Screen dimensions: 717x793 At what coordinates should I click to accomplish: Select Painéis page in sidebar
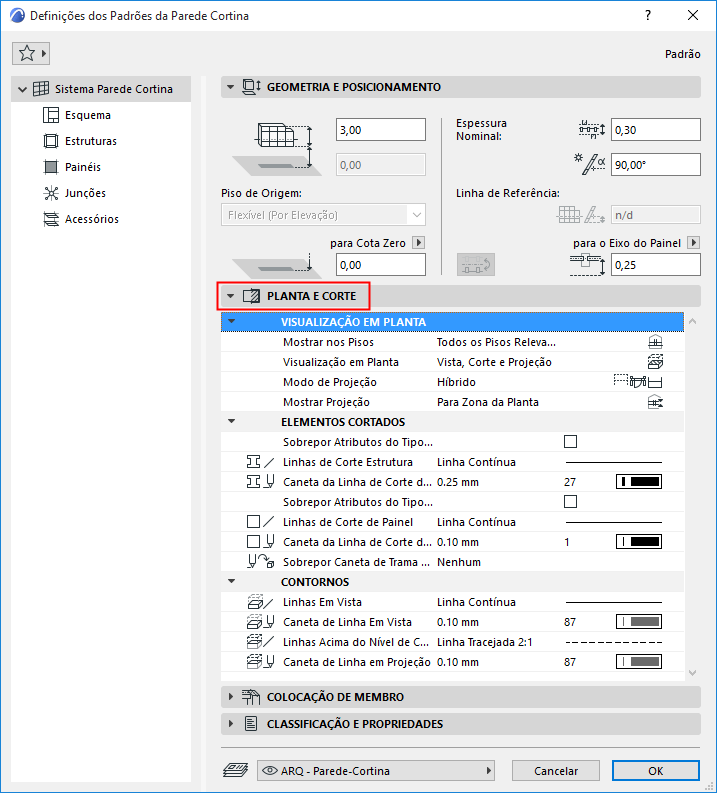[x=72, y=167]
